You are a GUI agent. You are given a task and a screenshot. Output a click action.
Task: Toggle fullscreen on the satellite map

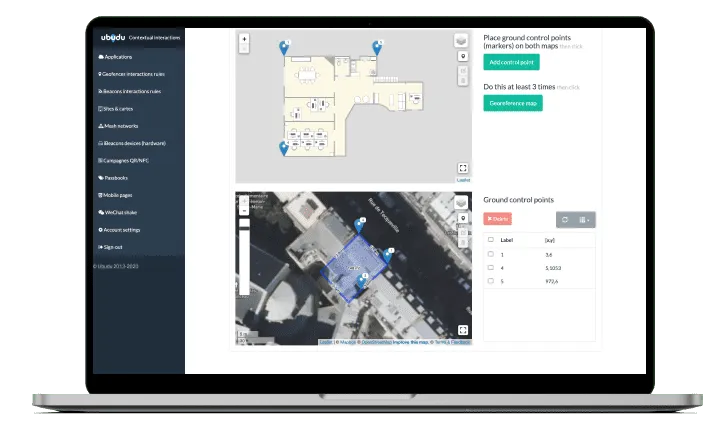463,330
